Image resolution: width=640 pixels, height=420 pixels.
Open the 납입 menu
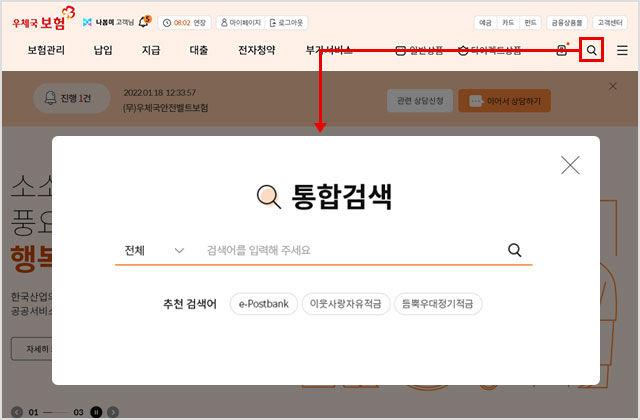click(x=103, y=50)
